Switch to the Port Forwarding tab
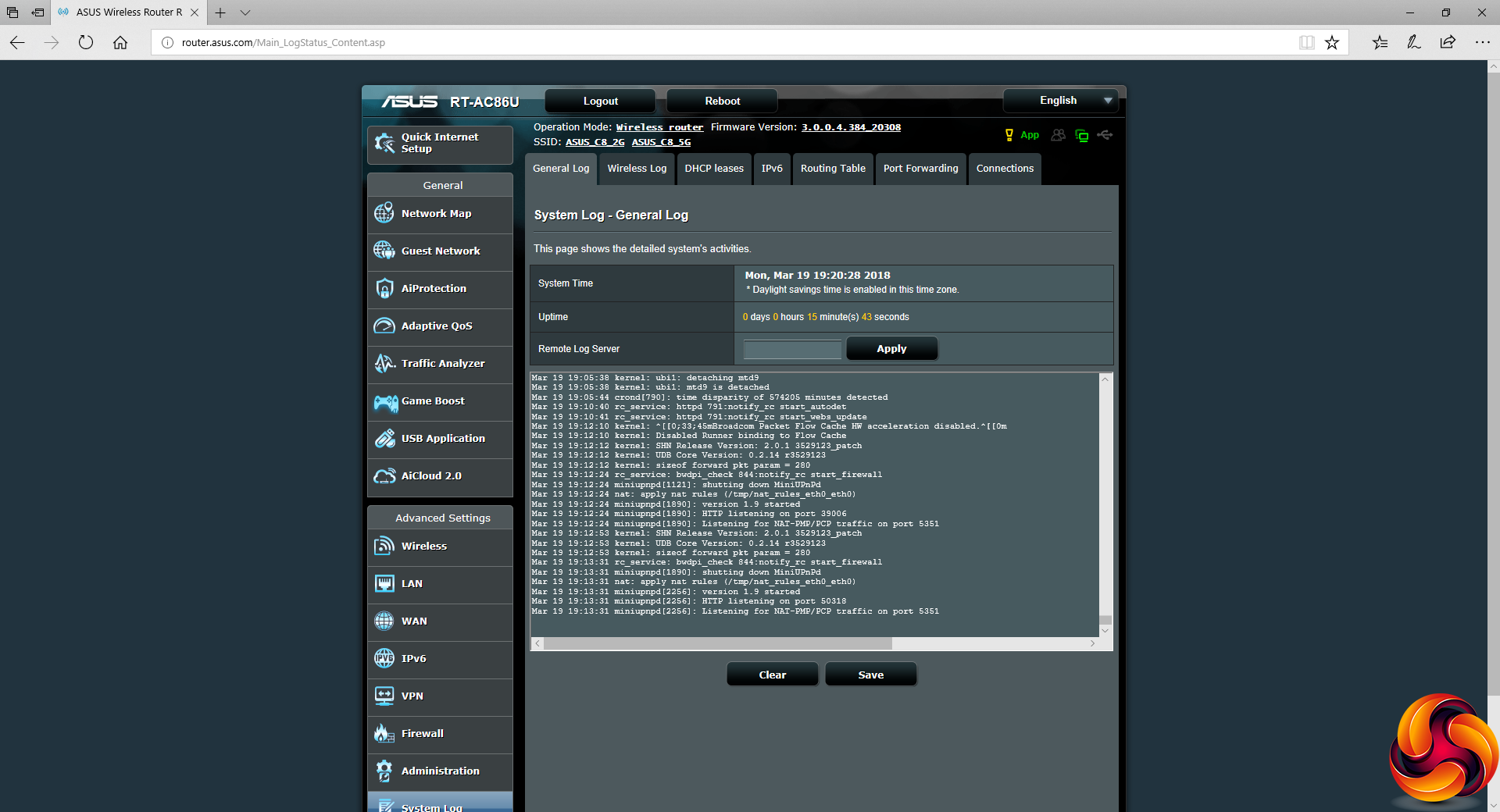Image resolution: width=1500 pixels, height=812 pixels. (920, 169)
